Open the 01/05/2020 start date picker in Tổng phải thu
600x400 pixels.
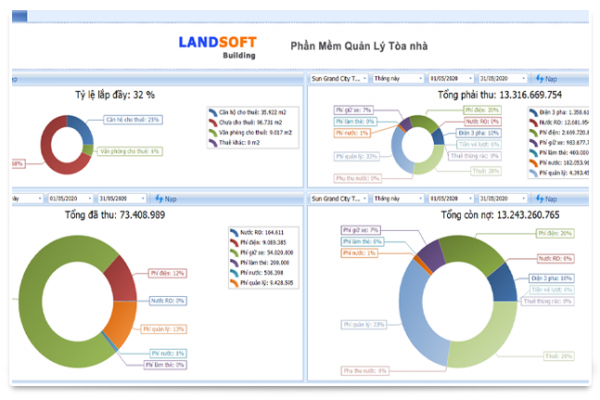450,78
